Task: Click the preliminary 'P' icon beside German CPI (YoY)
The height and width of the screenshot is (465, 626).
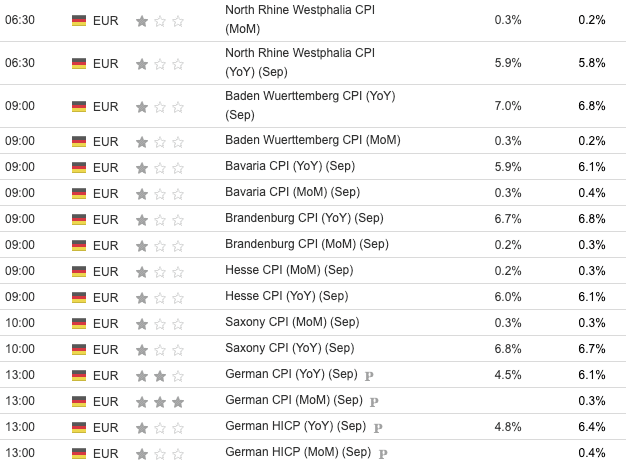Action: (368, 375)
